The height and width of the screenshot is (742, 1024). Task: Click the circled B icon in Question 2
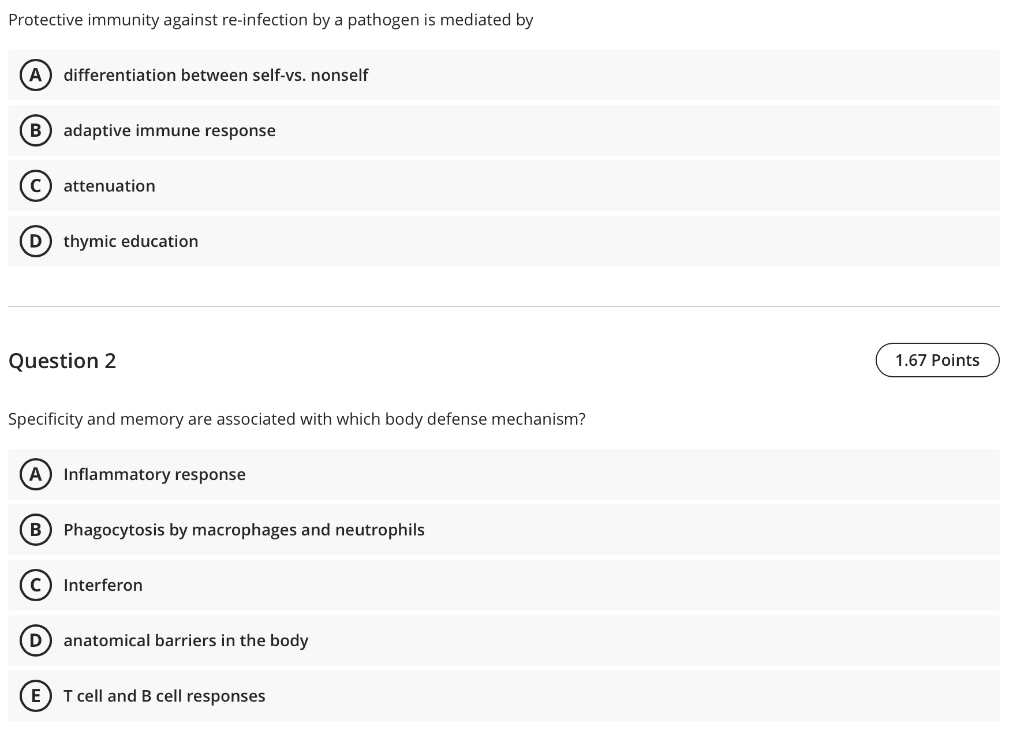pos(33,529)
